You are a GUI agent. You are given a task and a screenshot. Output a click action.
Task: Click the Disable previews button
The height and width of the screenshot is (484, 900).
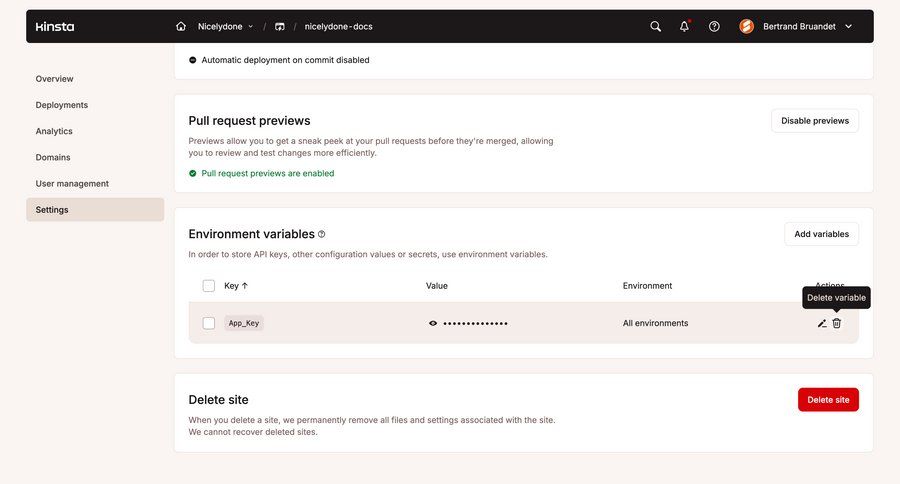tap(814, 121)
